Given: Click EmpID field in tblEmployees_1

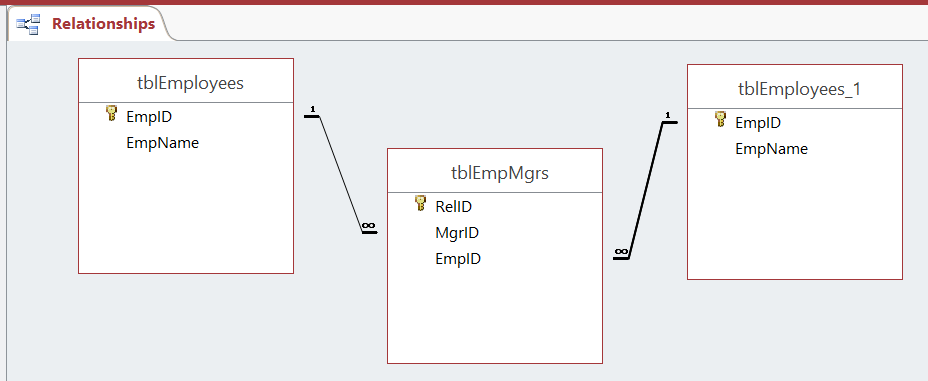Looking at the screenshot, I should click(x=758, y=122).
